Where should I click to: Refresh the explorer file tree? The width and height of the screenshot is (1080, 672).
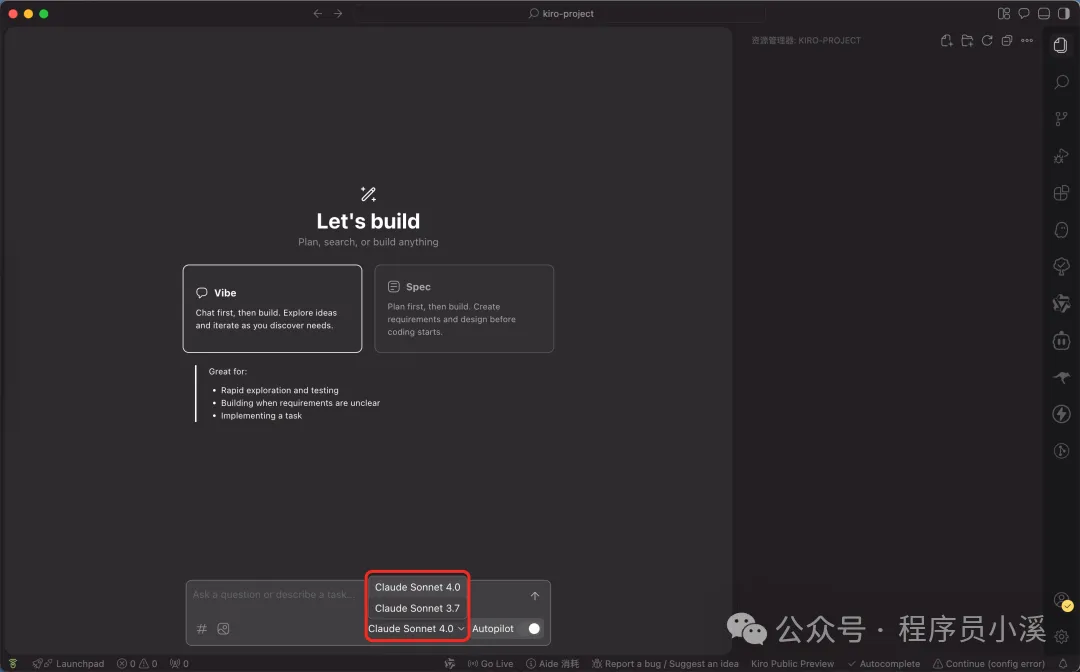[987, 41]
